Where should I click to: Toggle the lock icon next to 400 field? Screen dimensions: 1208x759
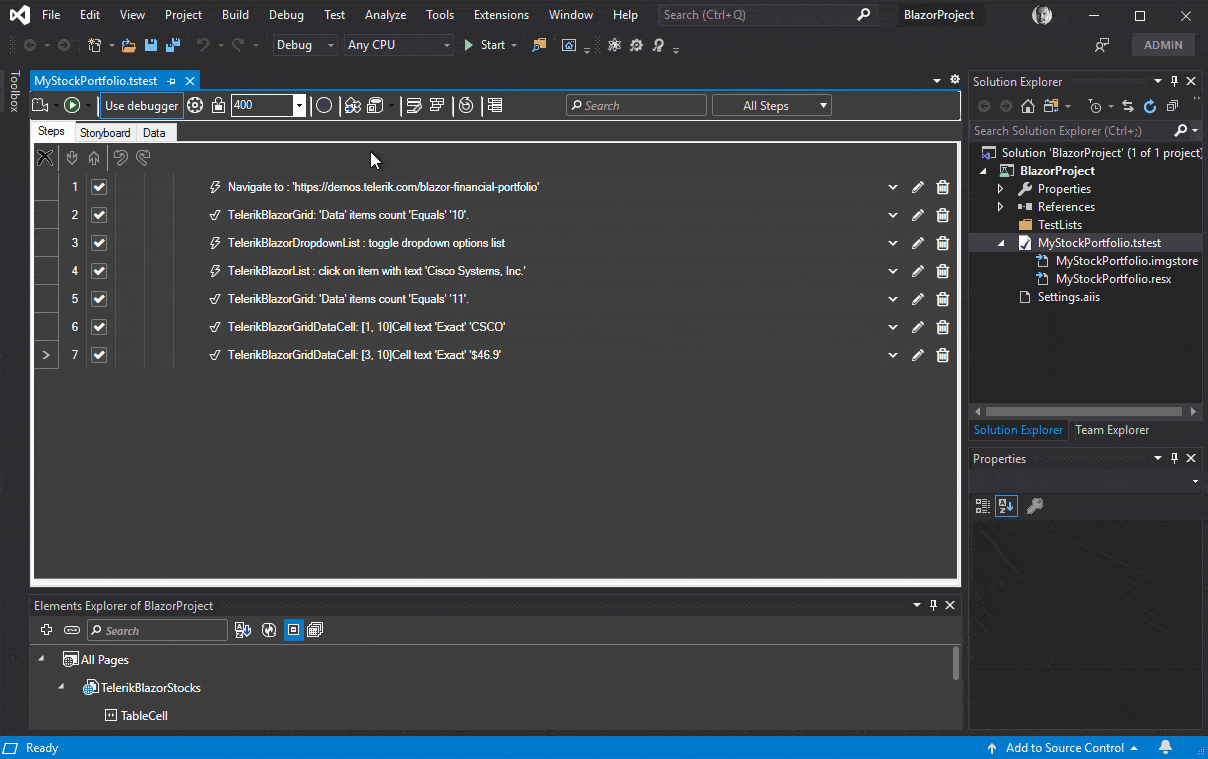click(218, 105)
